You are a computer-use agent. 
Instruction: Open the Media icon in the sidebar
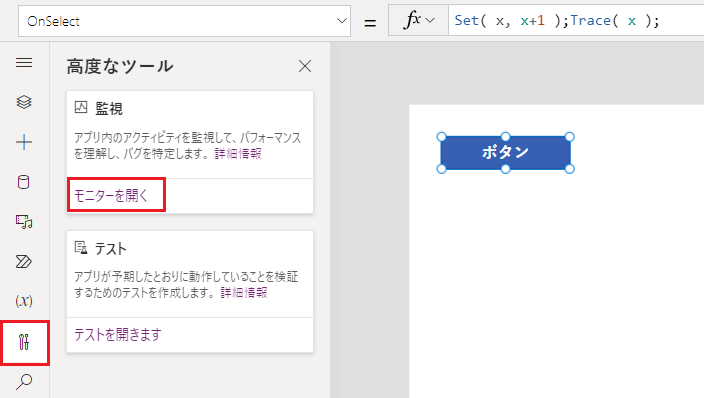(x=24, y=221)
